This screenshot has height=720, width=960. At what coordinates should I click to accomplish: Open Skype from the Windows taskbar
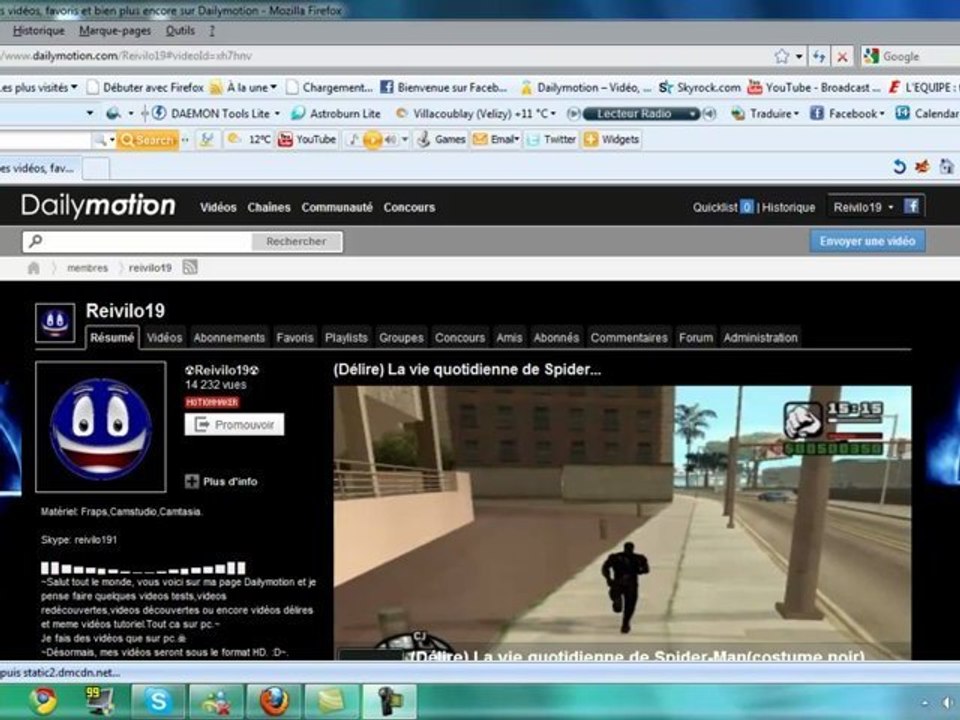[x=157, y=701]
